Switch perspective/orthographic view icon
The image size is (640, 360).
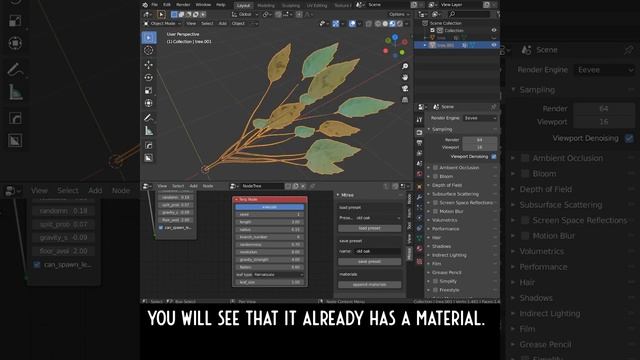pyautogui.click(x=405, y=100)
